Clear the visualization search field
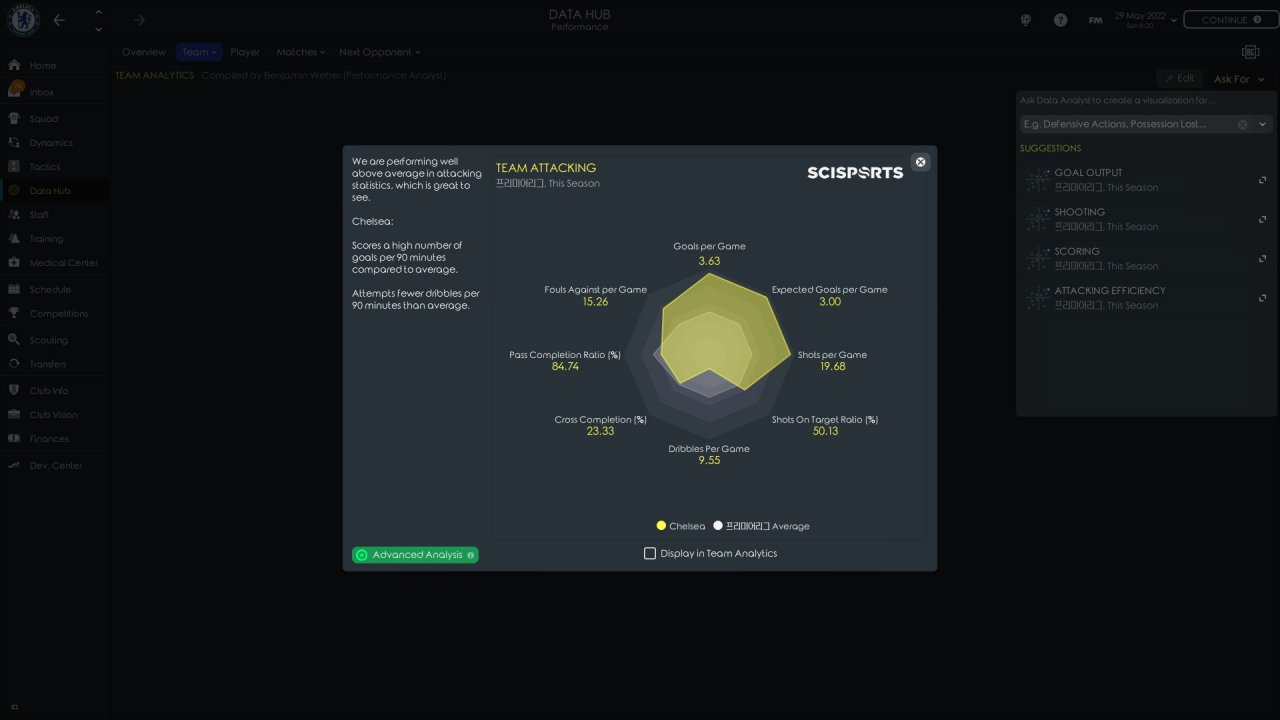This screenshot has height=720, width=1280. point(1243,124)
